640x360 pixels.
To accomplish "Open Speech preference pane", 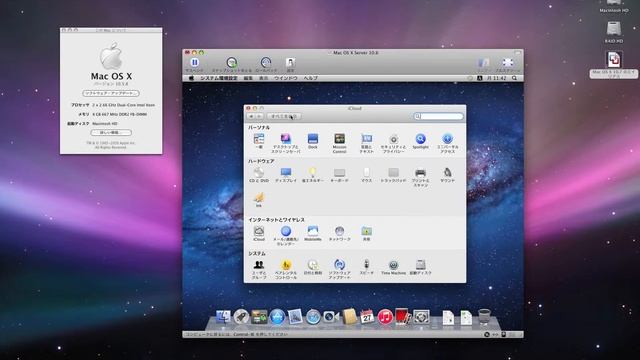I will coord(367,267).
